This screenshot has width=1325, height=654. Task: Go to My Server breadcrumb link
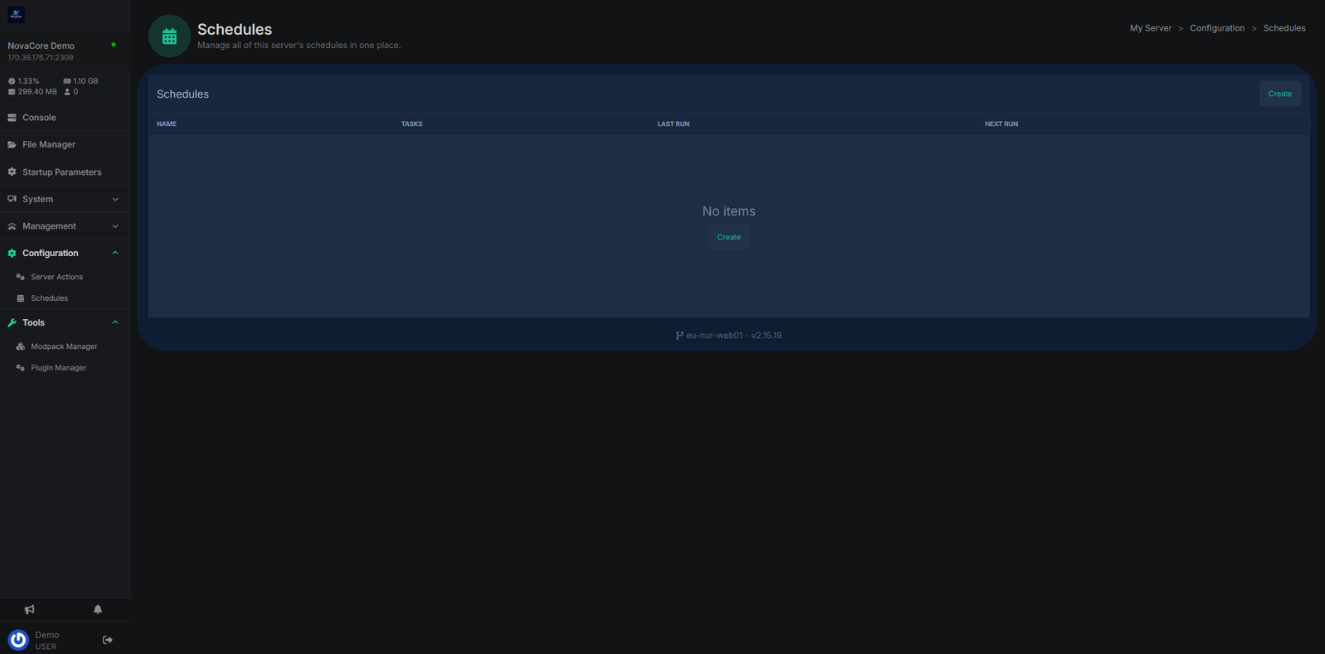point(1150,28)
